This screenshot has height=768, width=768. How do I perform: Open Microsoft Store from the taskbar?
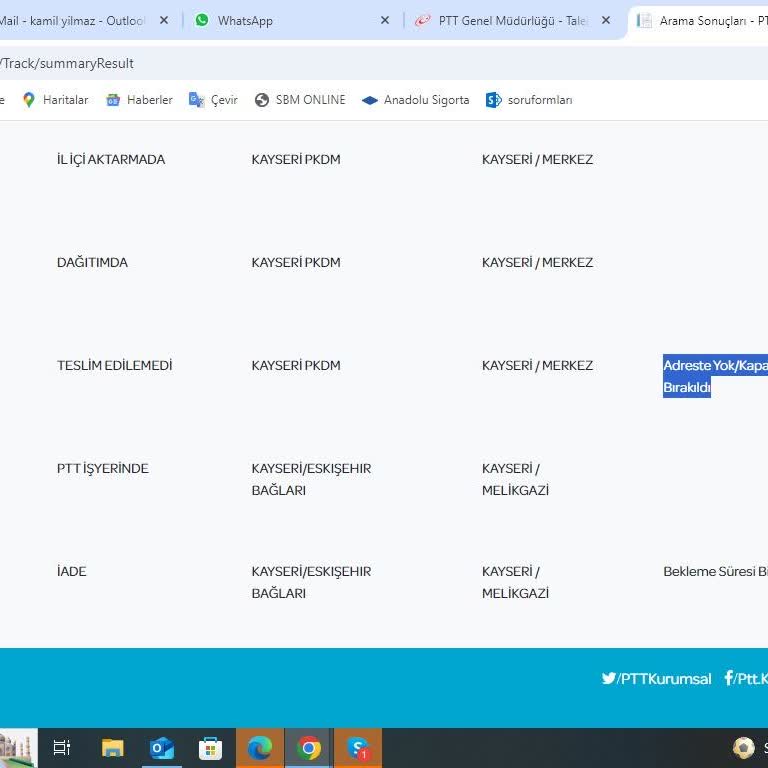pos(211,748)
